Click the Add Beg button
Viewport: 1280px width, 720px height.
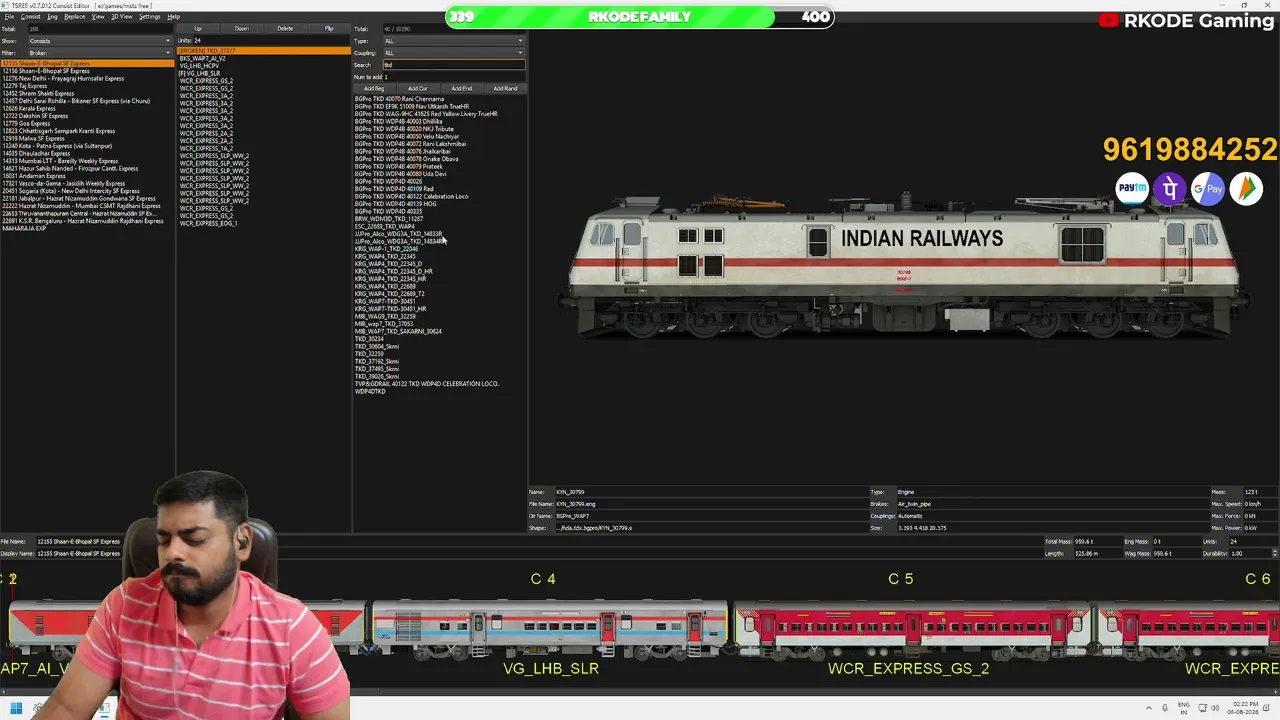[x=374, y=89]
